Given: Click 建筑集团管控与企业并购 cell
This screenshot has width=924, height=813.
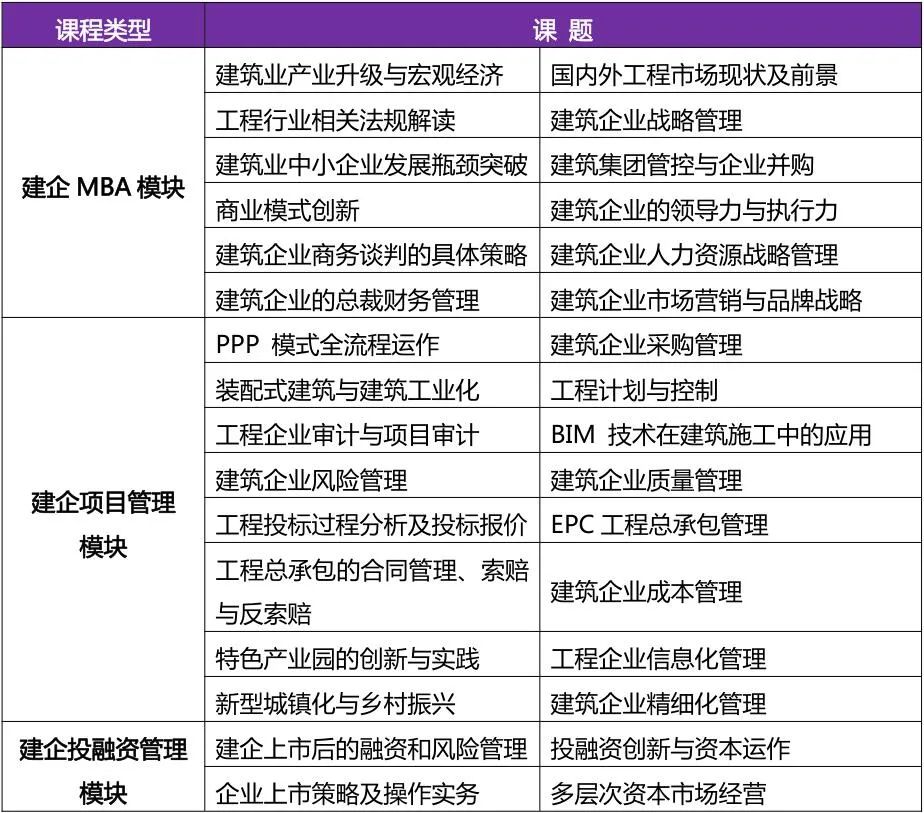Looking at the screenshot, I should (x=731, y=160).
